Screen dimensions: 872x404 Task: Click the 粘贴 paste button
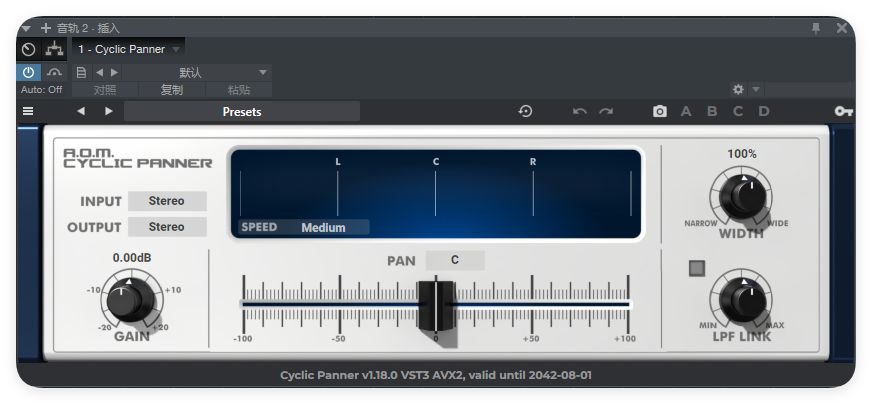click(239, 90)
